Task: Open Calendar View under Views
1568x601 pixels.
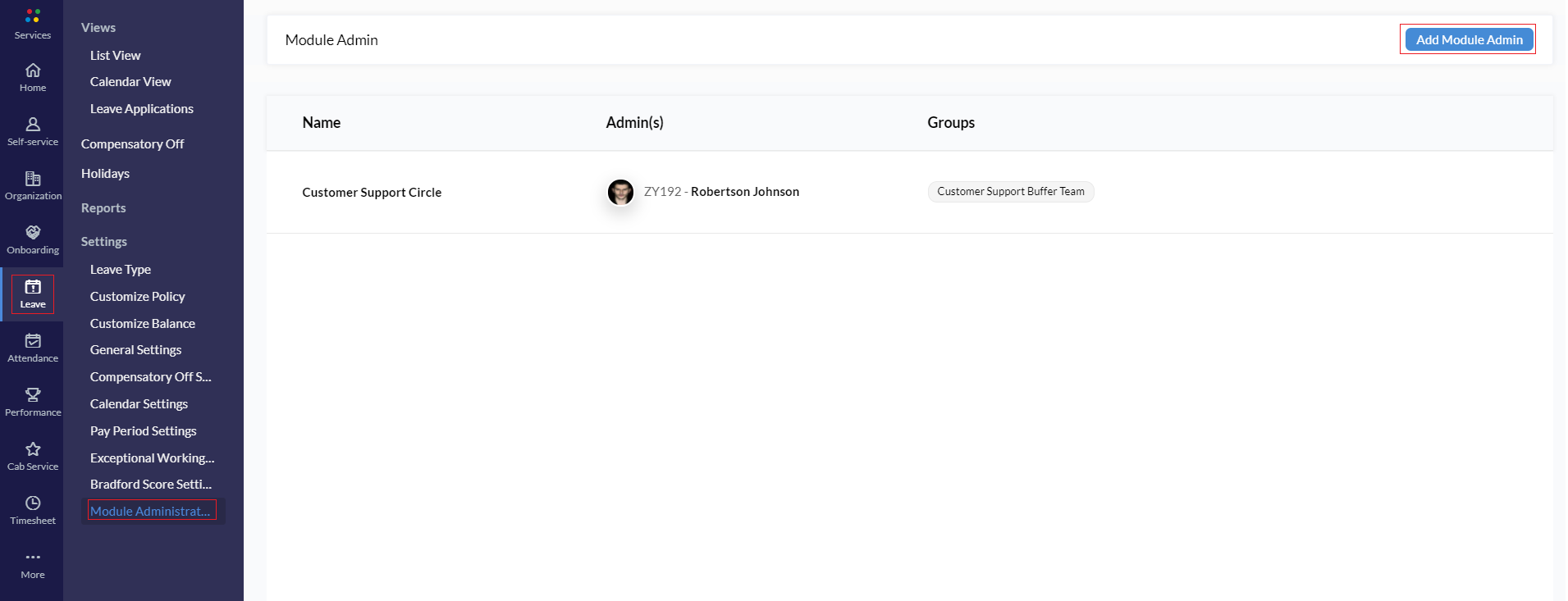Action: click(x=130, y=82)
